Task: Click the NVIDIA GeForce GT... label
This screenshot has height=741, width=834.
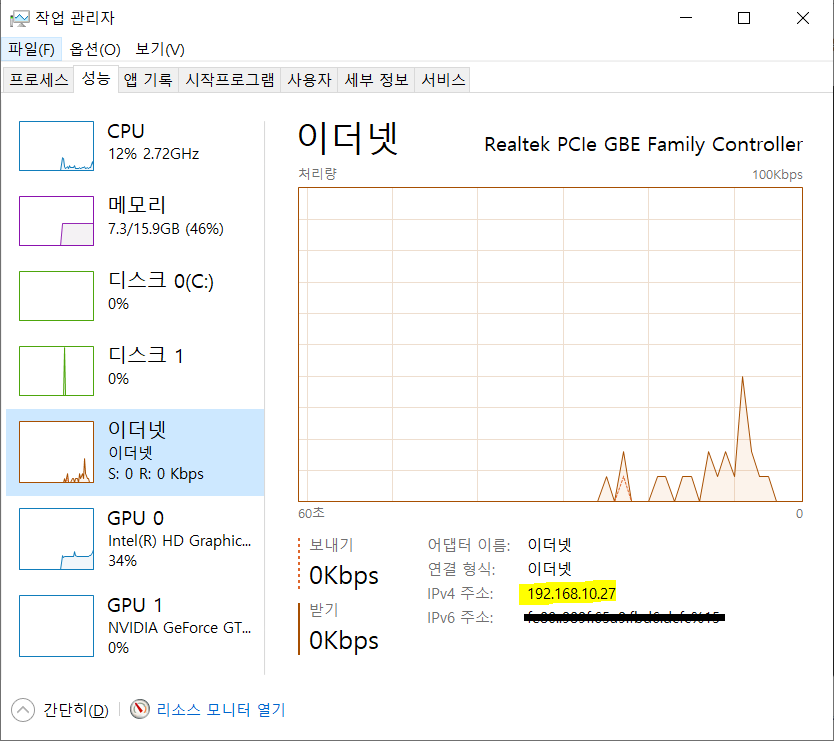Action: [179, 628]
